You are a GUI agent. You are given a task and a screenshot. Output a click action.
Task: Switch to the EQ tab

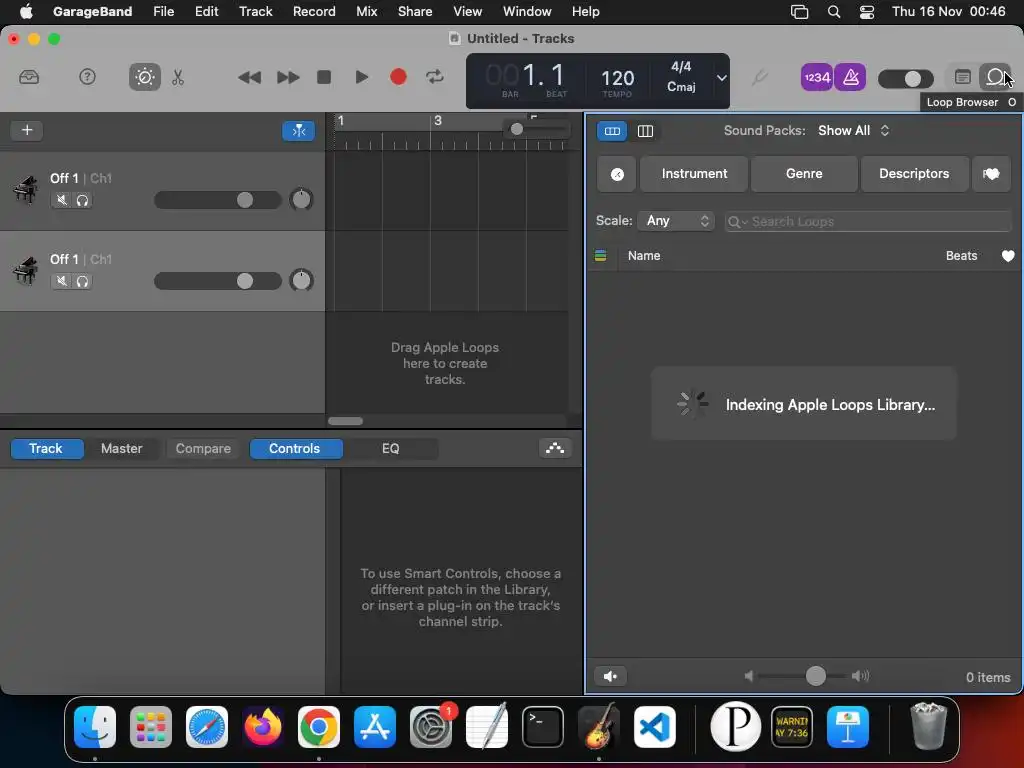coord(391,449)
